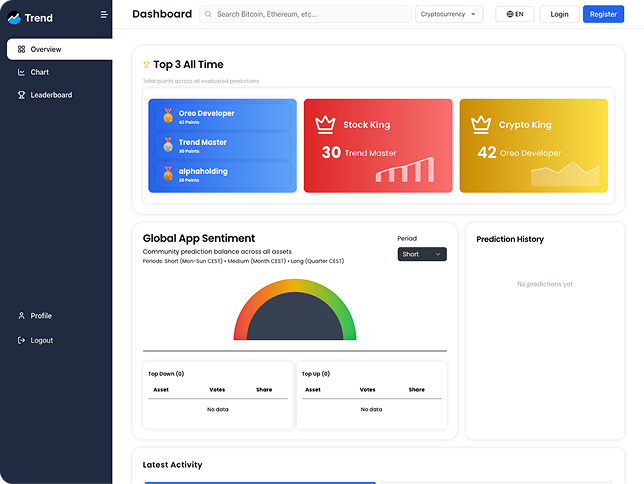Click the globe language icon

coord(510,14)
